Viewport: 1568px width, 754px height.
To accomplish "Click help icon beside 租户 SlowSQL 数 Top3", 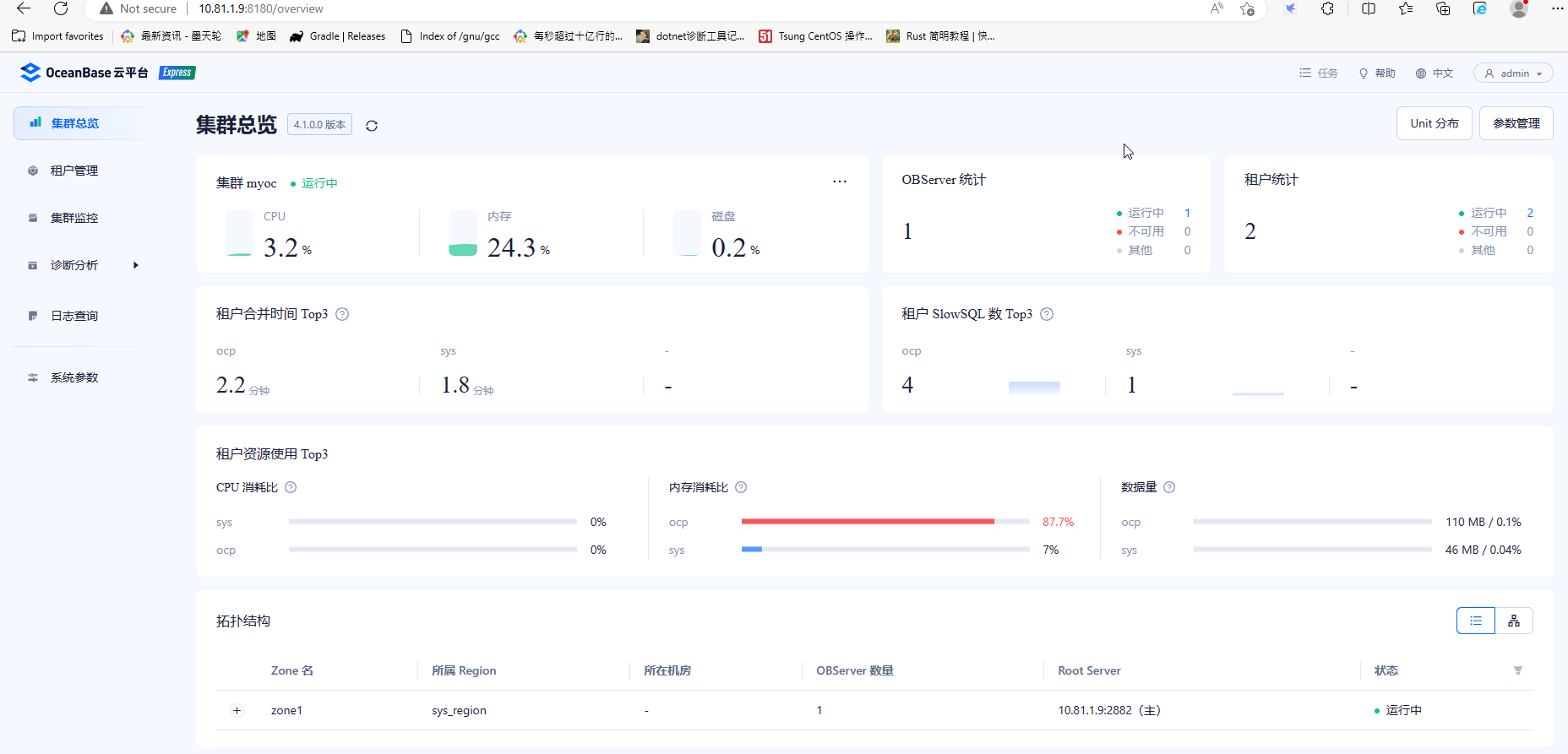I will tap(1047, 314).
